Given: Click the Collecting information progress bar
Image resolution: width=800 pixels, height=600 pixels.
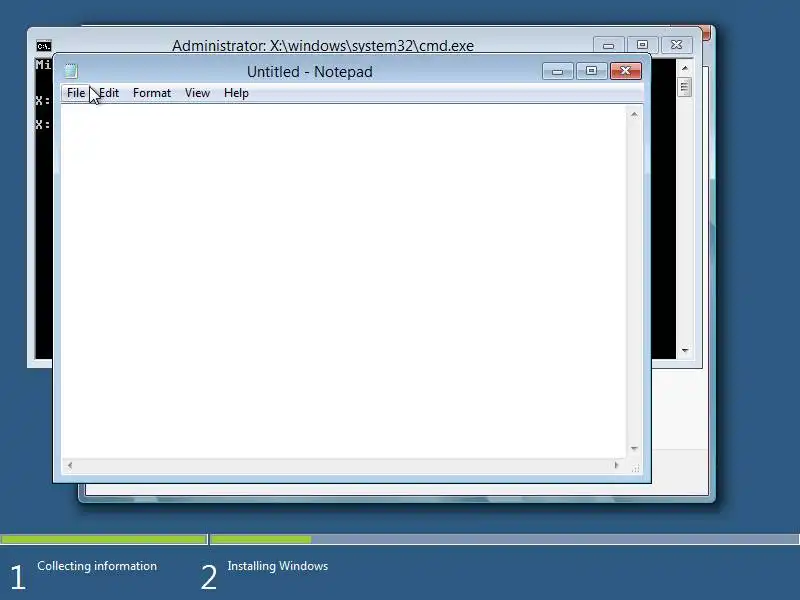Looking at the screenshot, I should pos(104,539).
